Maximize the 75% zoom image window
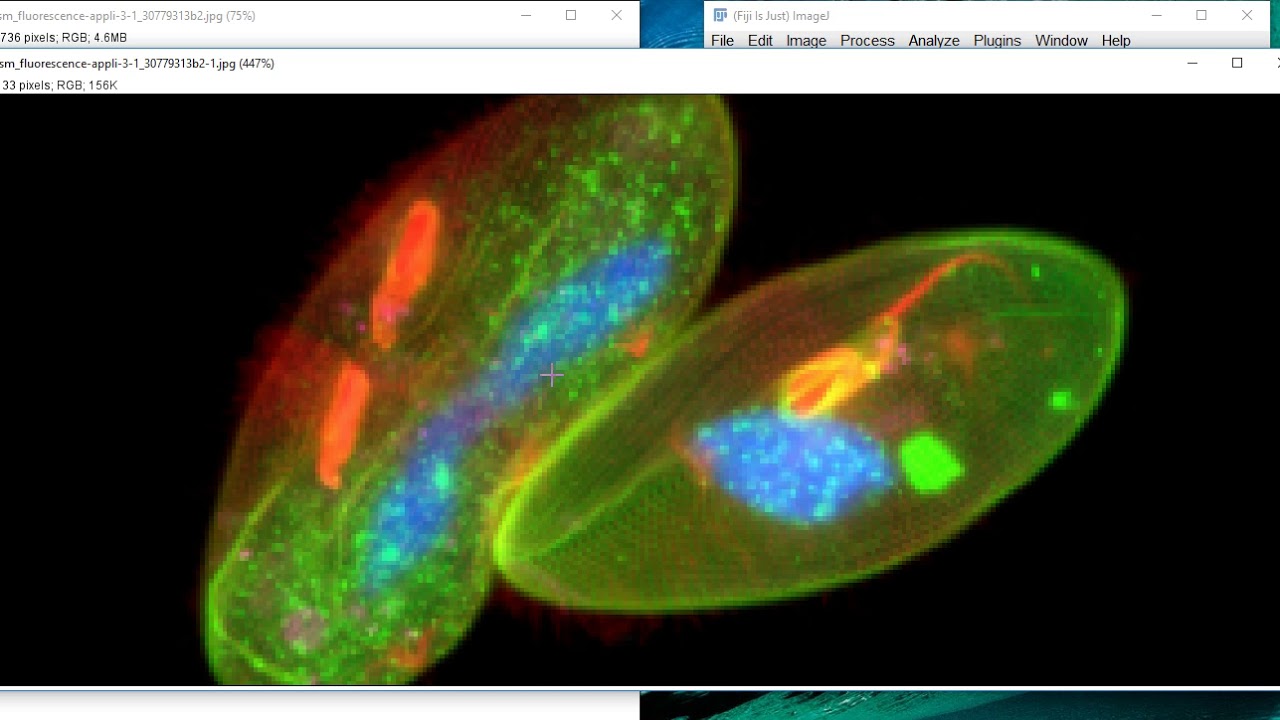 571,15
